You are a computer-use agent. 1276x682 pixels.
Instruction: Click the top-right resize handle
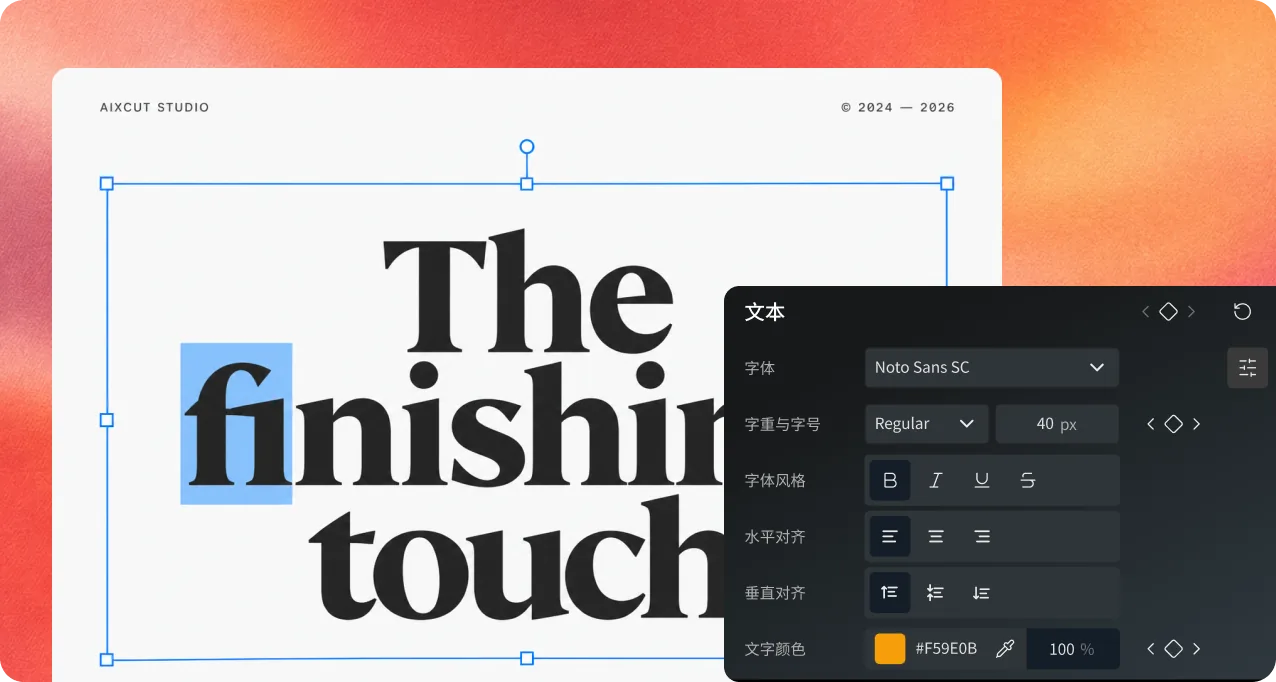click(x=948, y=183)
